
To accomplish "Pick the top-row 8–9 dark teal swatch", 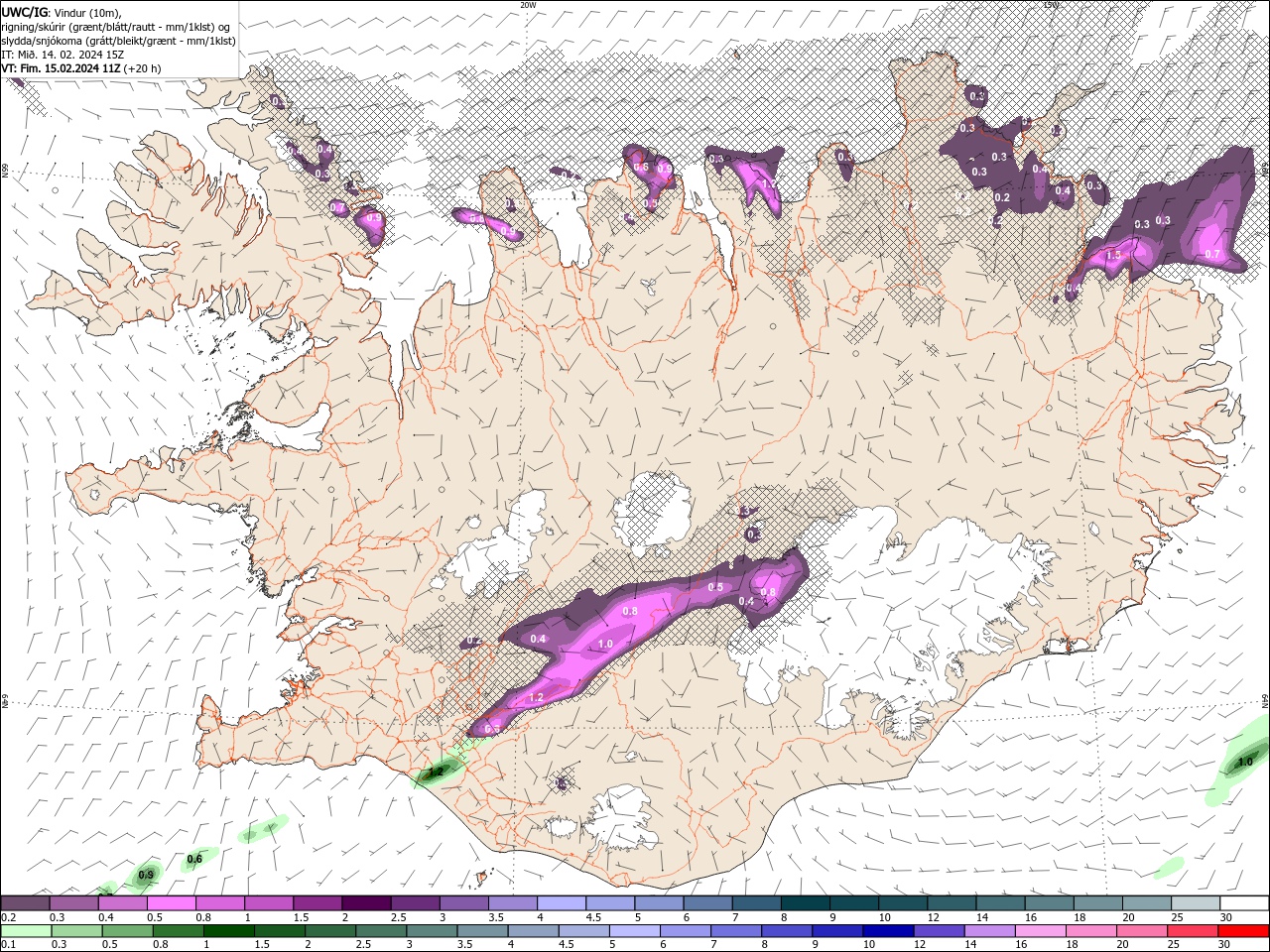I will click(806, 903).
